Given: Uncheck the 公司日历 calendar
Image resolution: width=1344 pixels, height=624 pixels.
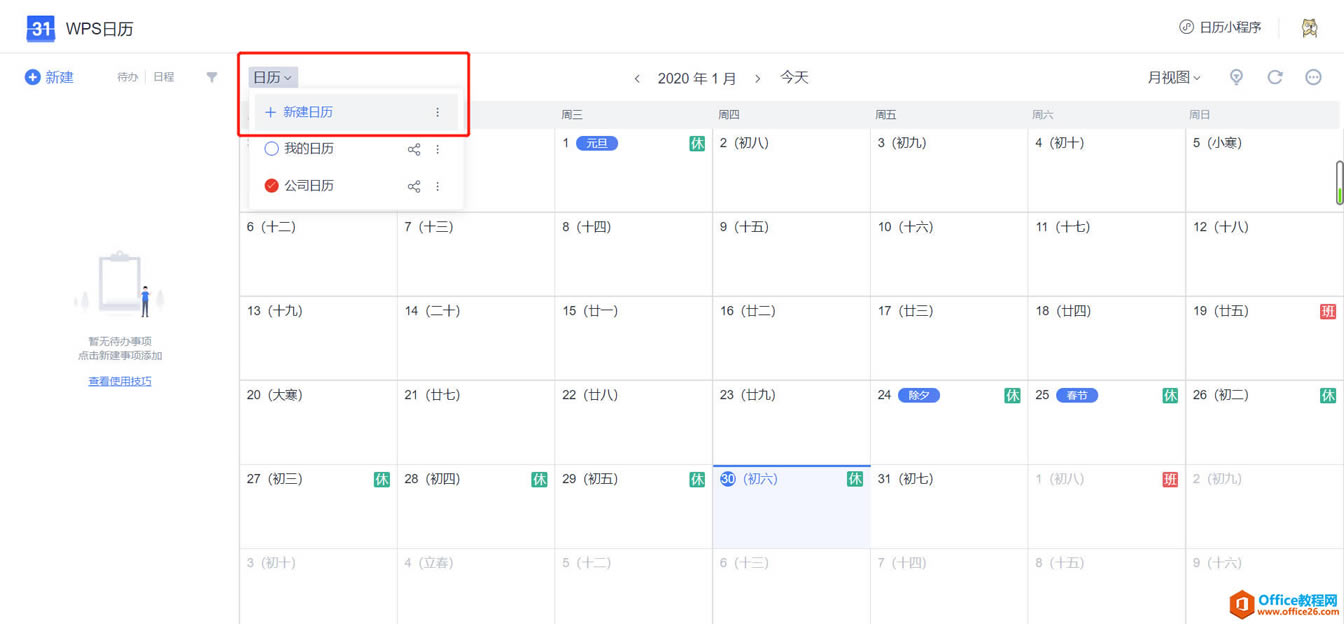Looking at the screenshot, I should point(271,186).
